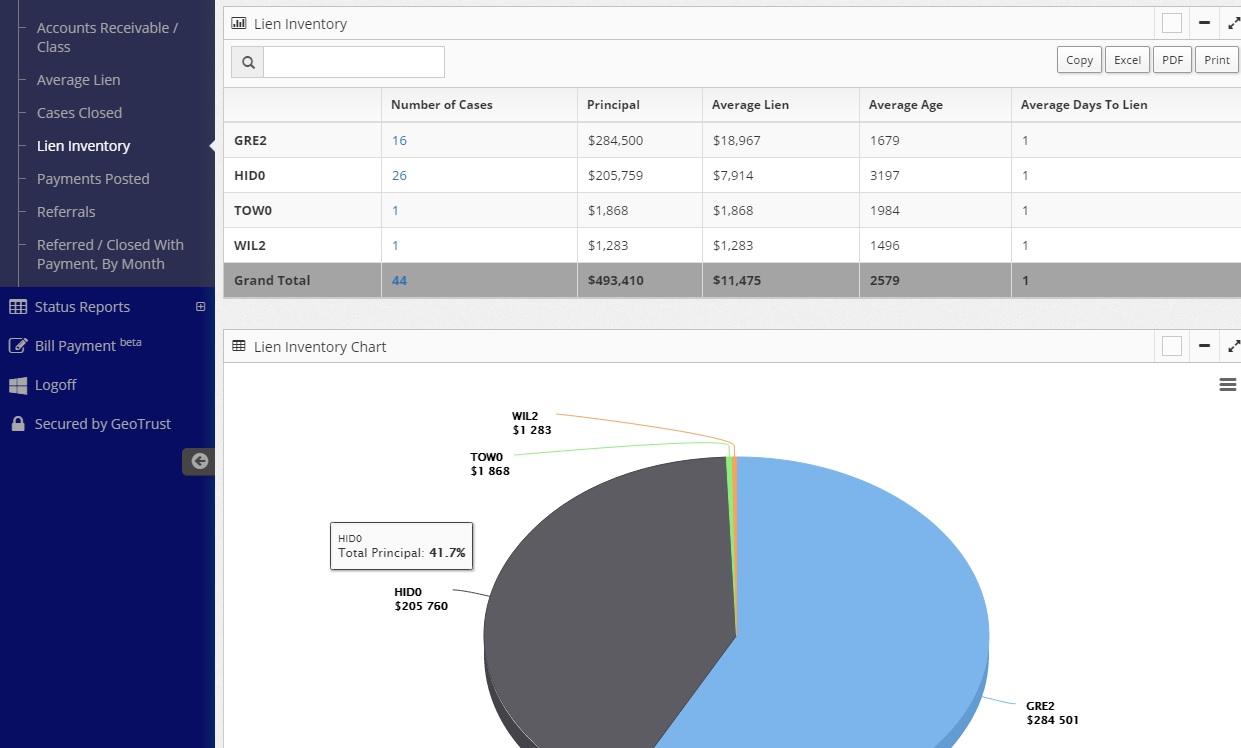This screenshot has width=1241, height=748.
Task: Minimize the Lien Inventory Chart panel
Action: (x=1204, y=346)
